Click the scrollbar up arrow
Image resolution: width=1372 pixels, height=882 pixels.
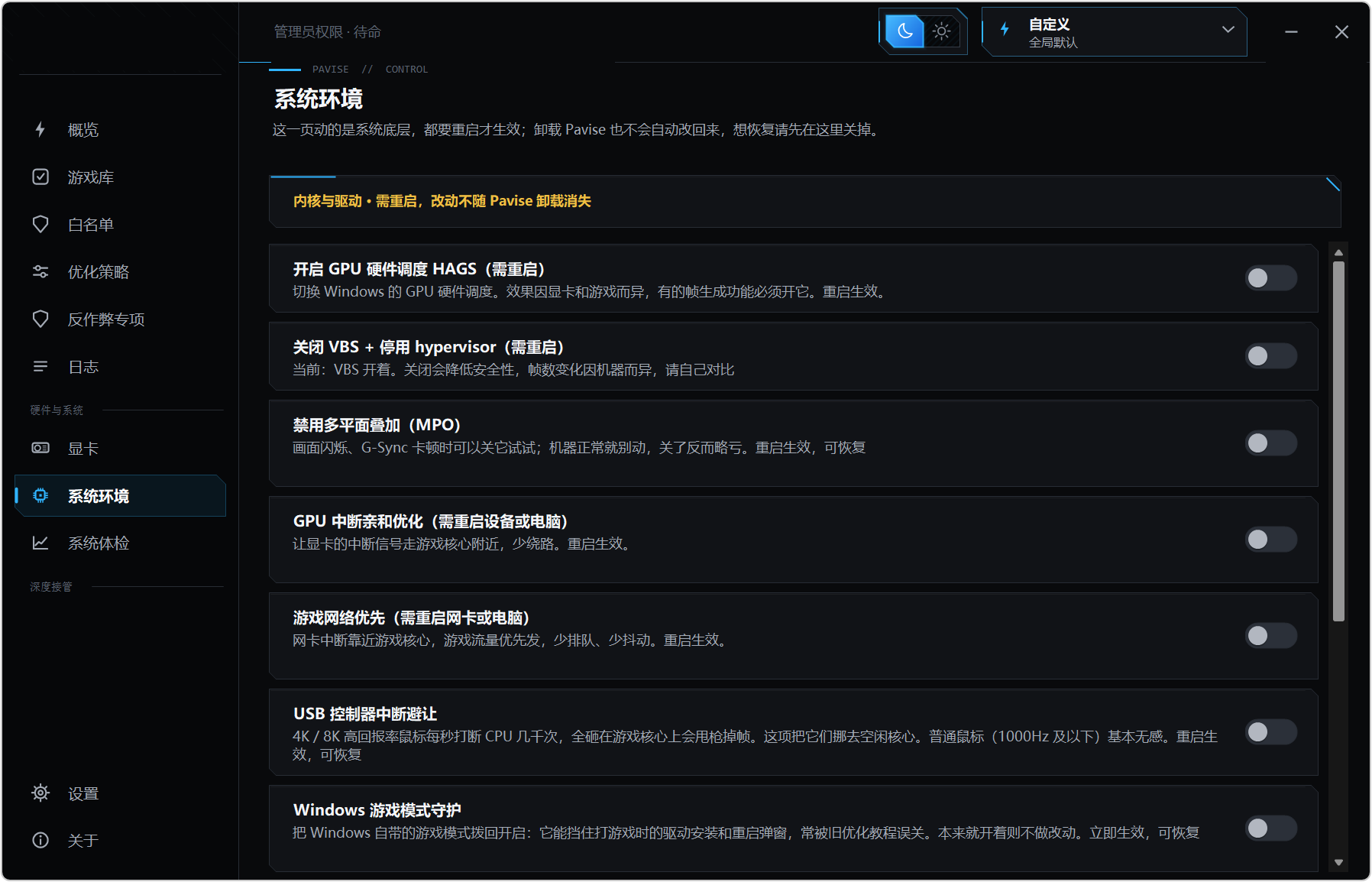point(1338,252)
